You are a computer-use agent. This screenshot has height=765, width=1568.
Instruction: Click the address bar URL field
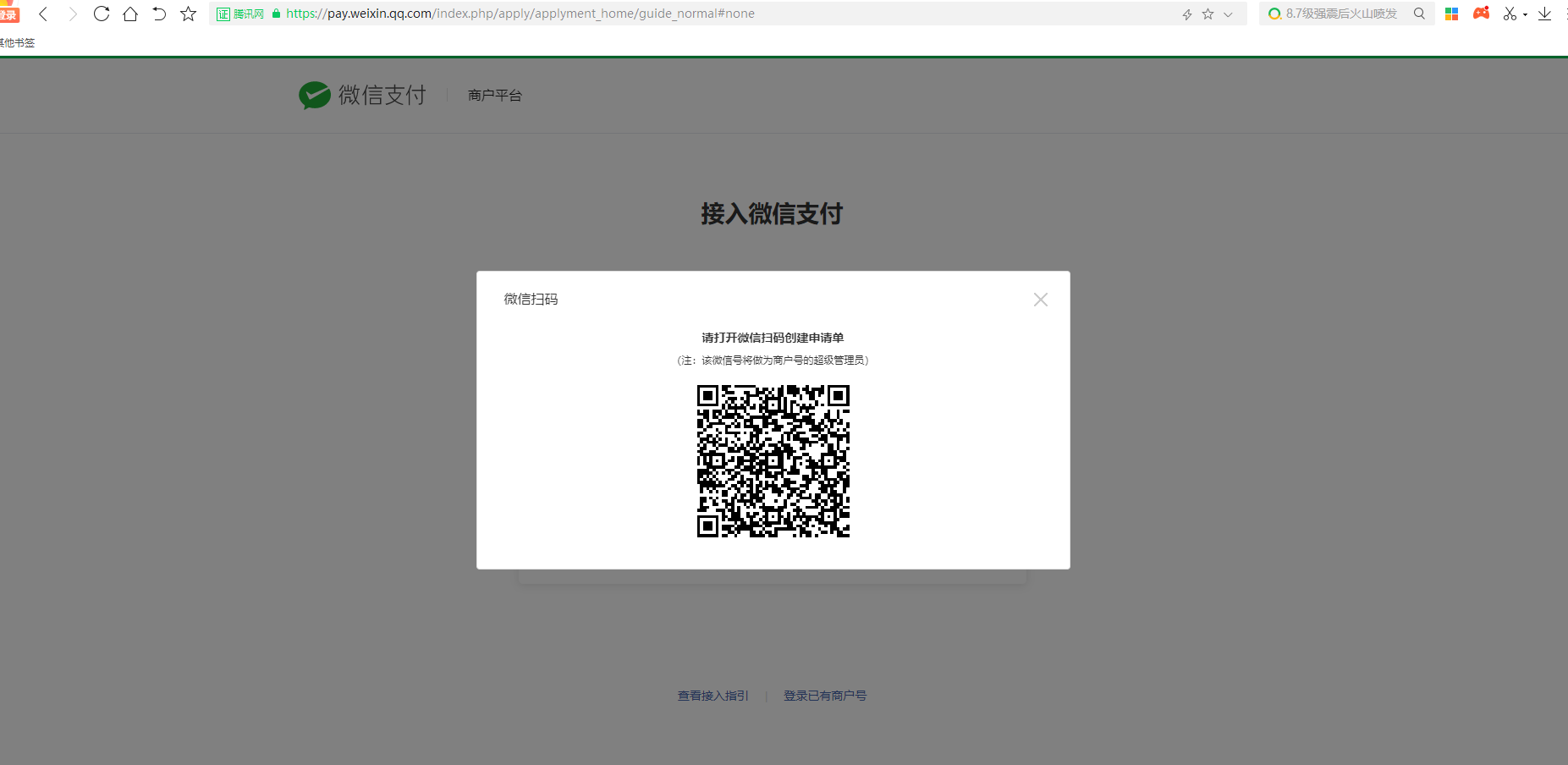[x=728, y=14]
